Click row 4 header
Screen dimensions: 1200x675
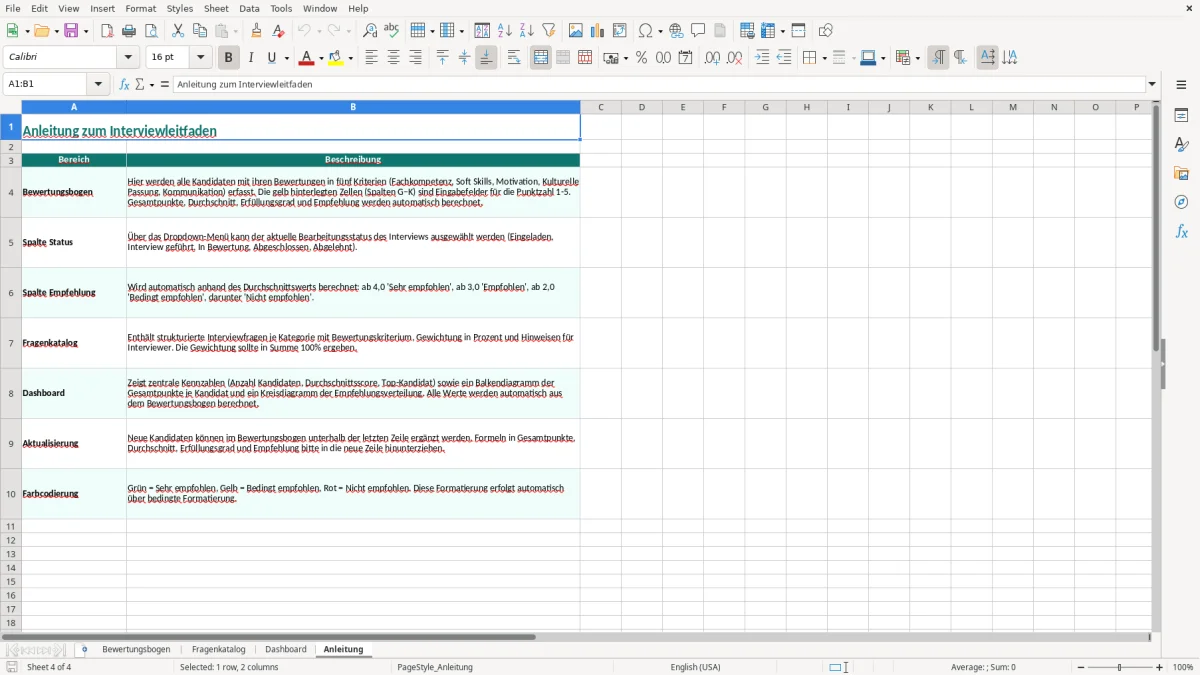click(x=11, y=192)
